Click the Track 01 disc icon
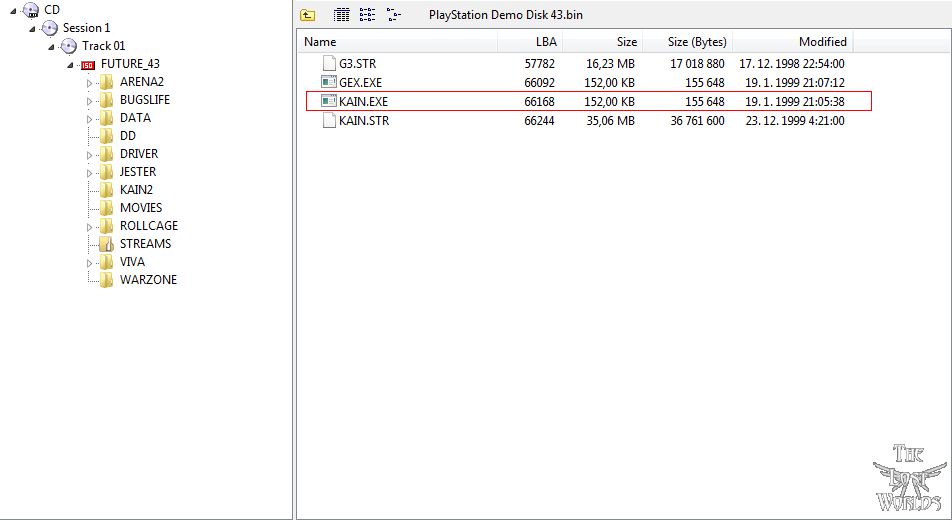The width and height of the screenshot is (952, 520). click(x=69, y=46)
